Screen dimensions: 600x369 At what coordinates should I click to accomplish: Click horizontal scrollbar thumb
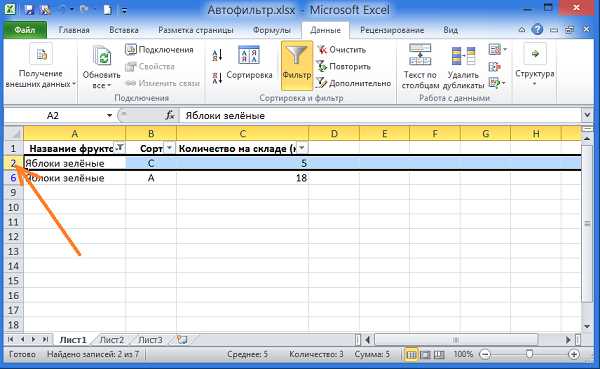[456, 340]
